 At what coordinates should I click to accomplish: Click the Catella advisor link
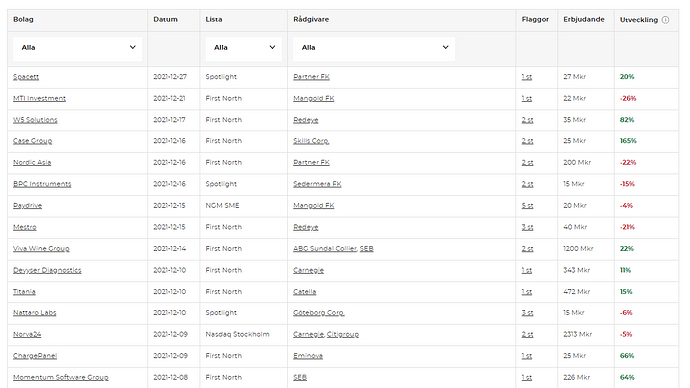click(305, 292)
